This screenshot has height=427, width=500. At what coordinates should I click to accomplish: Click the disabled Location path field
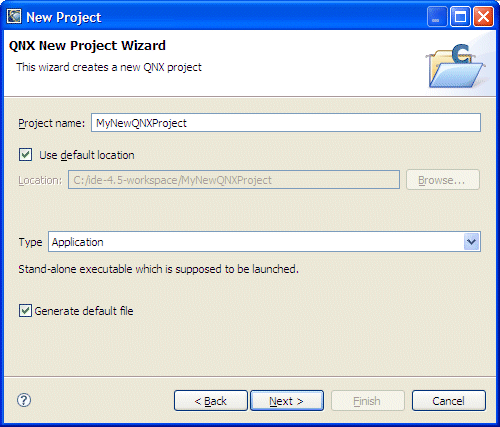[x=234, y=180]
